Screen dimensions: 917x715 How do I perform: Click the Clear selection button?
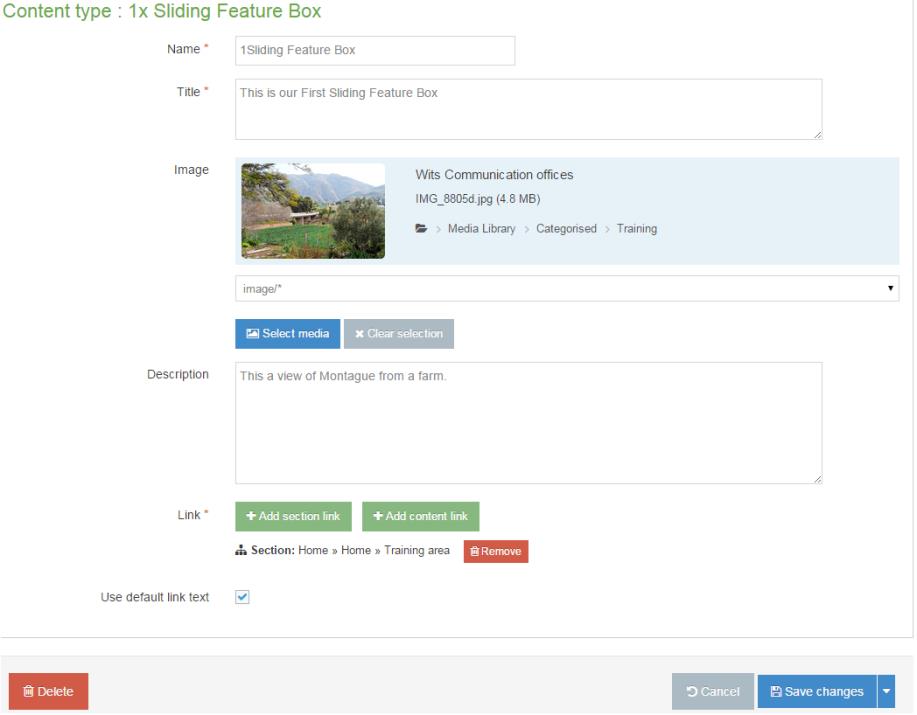click(x=399, y=334)
